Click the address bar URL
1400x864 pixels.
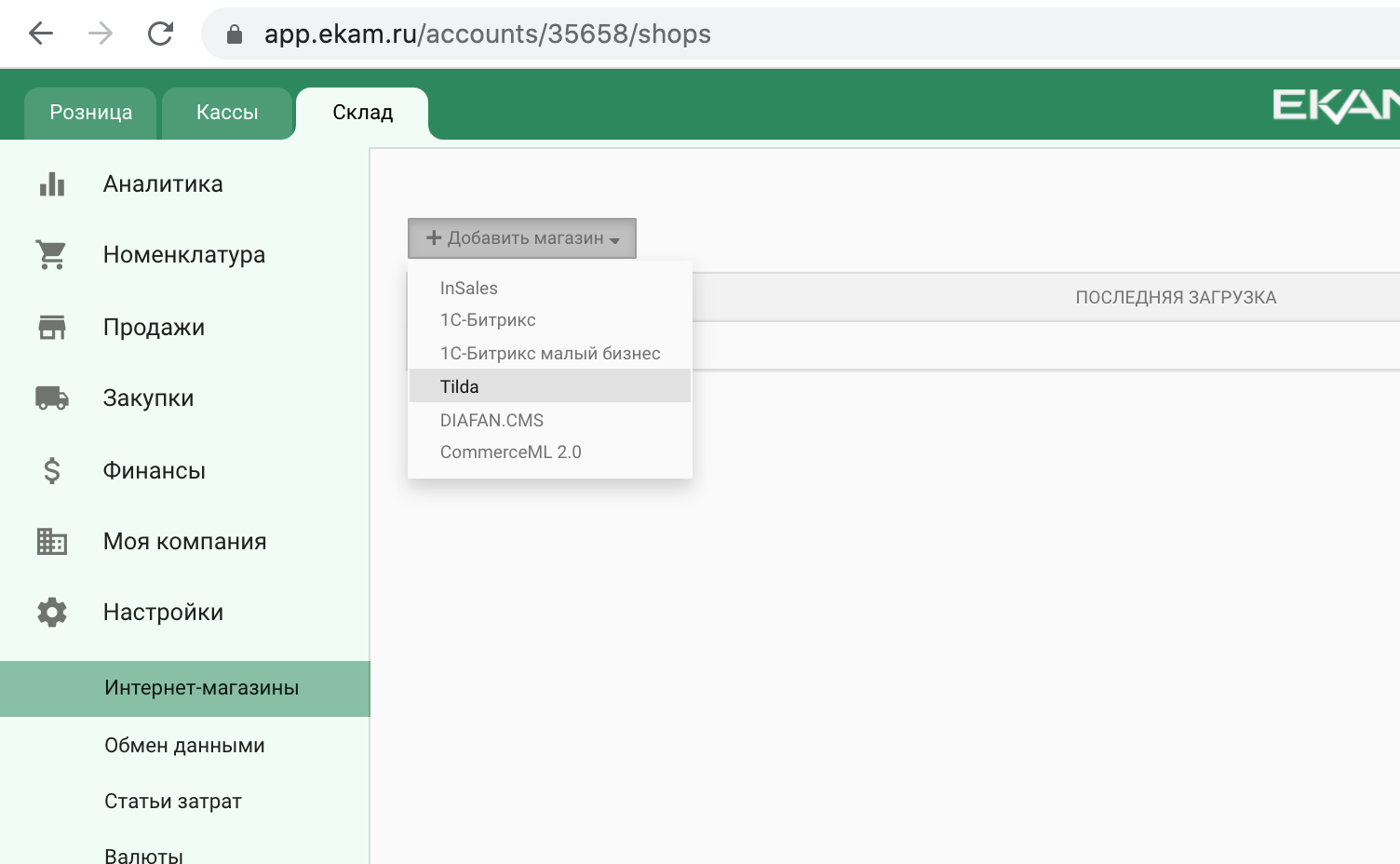point(487,34)
